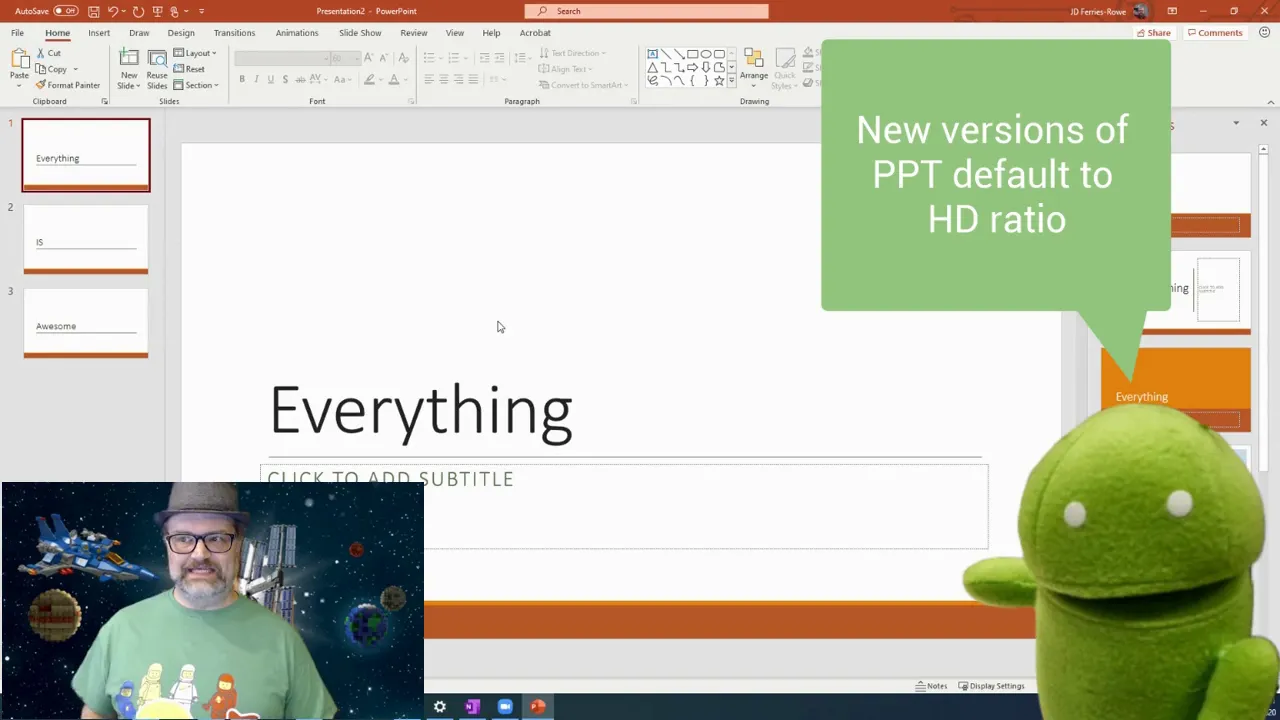This screenshot has height=720, width=1280.
Task: Open the Slide Show tab
Action: click(x=360, y=33)
